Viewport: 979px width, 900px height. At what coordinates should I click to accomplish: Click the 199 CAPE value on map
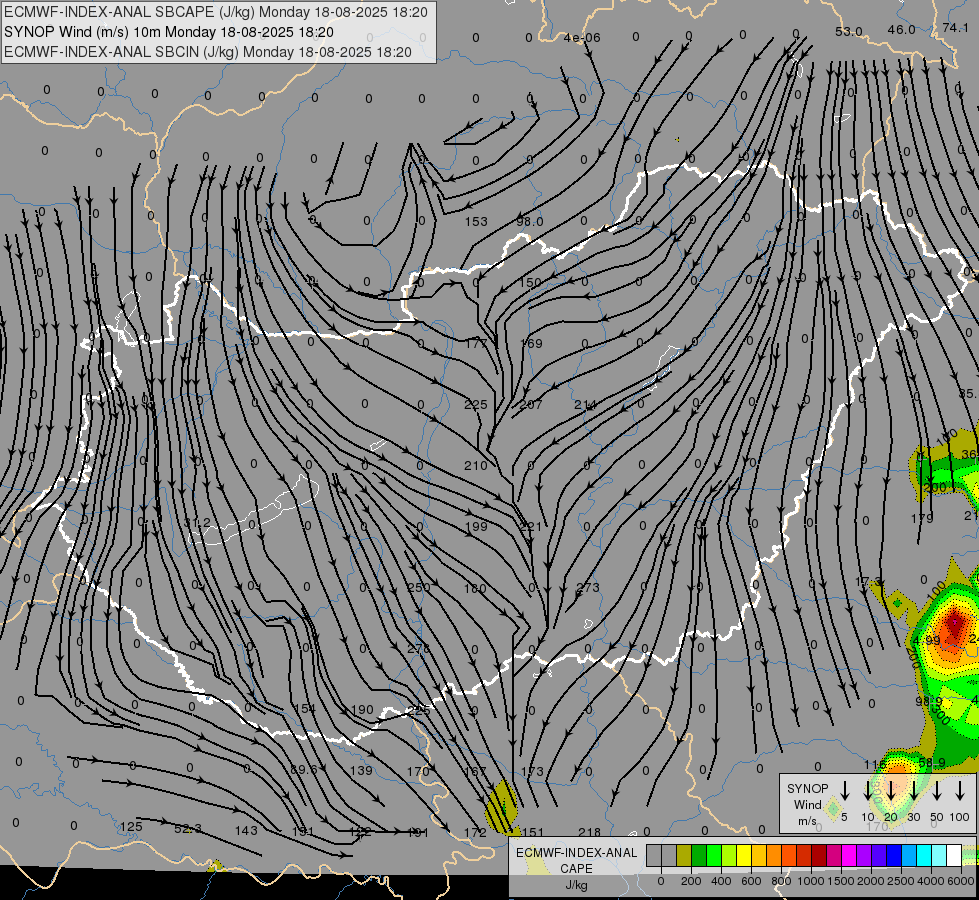click(476, 527)
